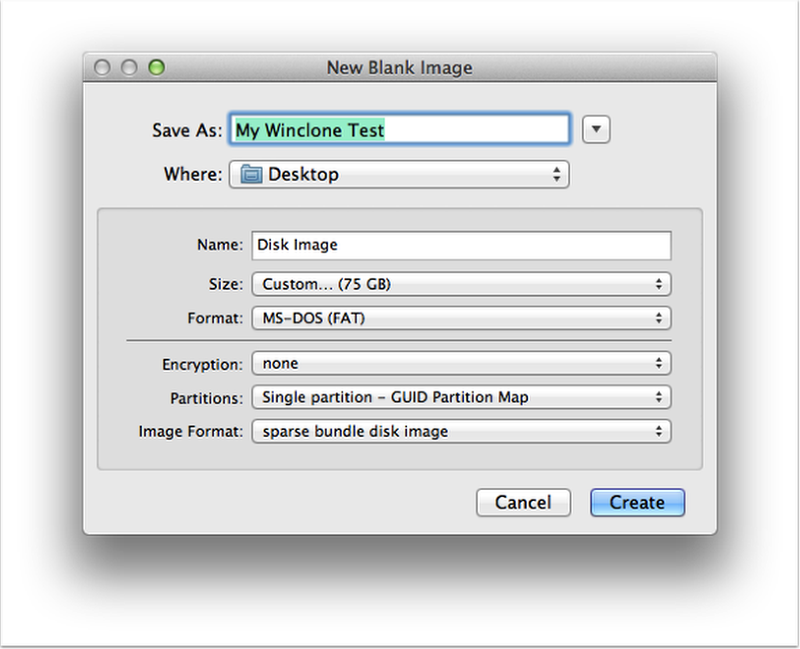
Task: Click the arrows on the Image Format popup
Action: pos(660,431)
